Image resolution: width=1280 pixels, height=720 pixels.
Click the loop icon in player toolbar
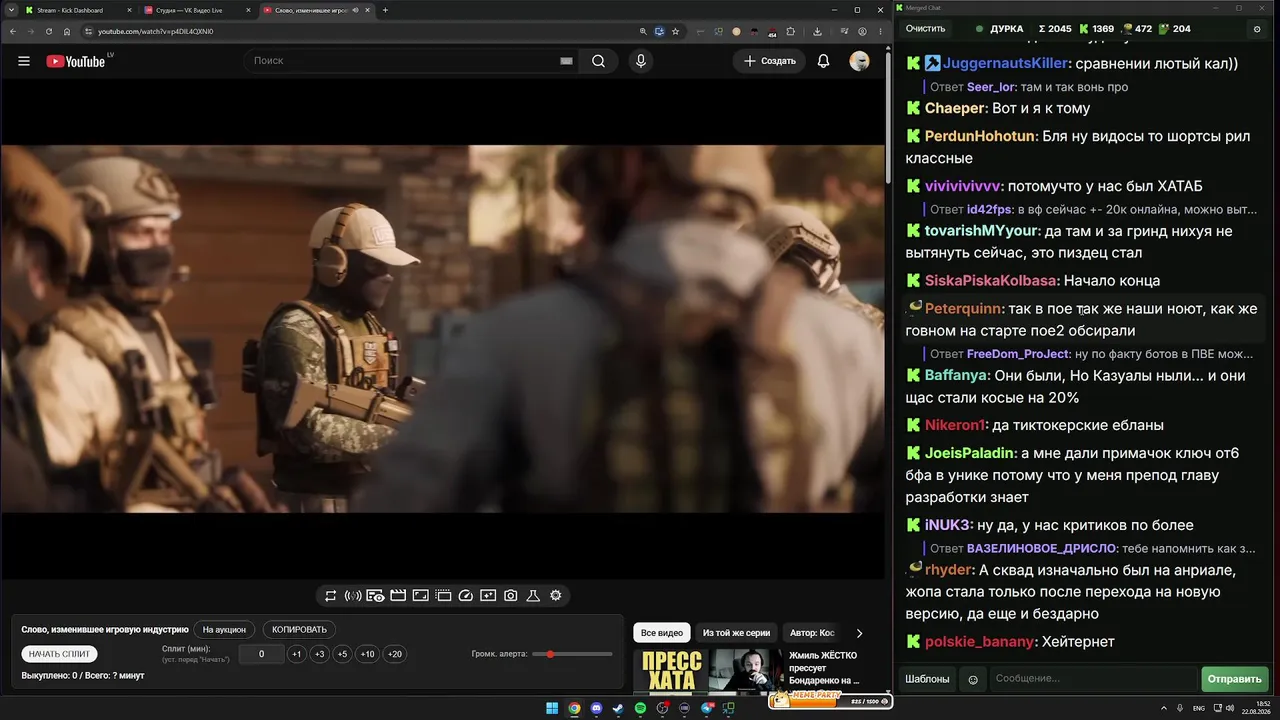coord(331,596)
